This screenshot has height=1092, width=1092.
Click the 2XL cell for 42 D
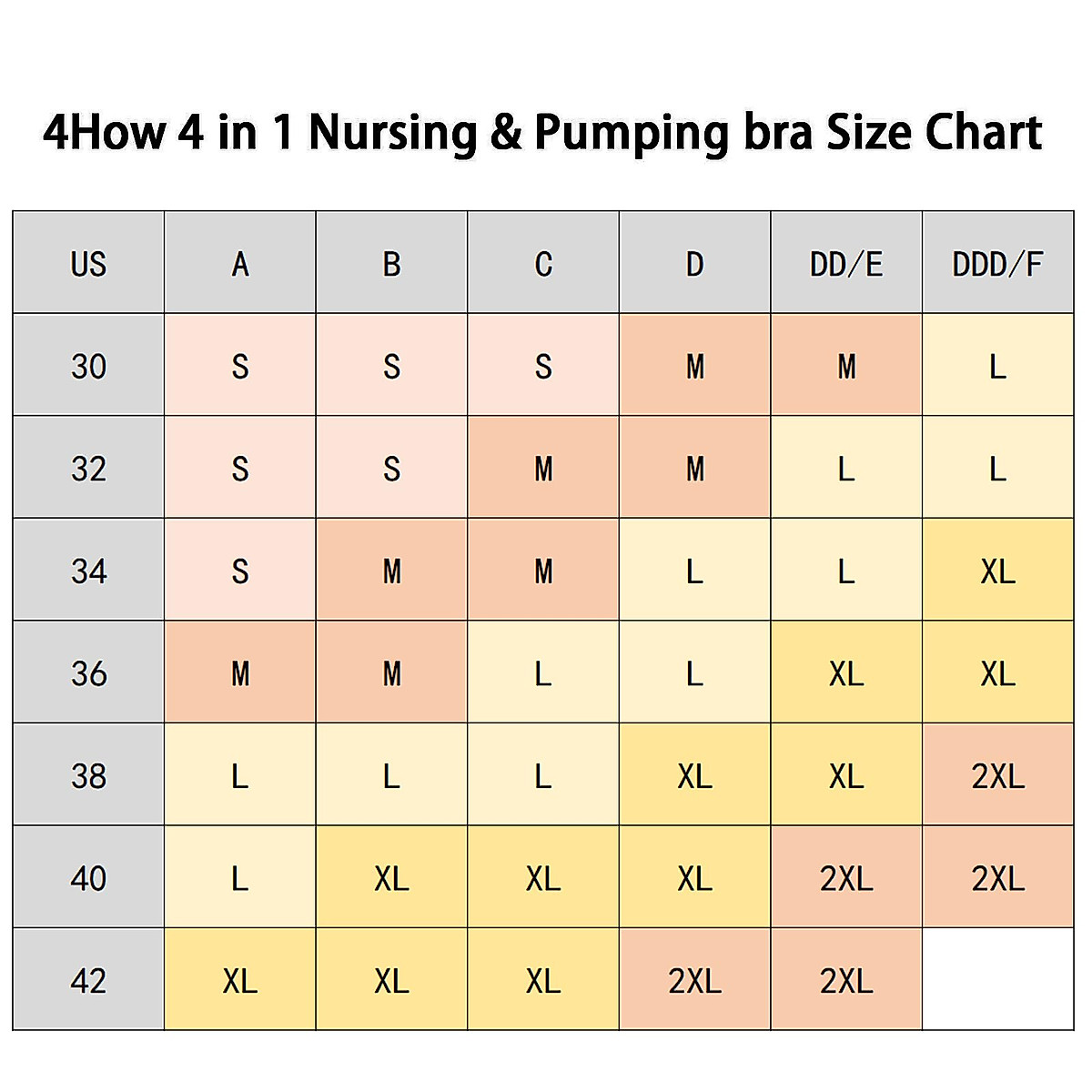tap(694, 980)
